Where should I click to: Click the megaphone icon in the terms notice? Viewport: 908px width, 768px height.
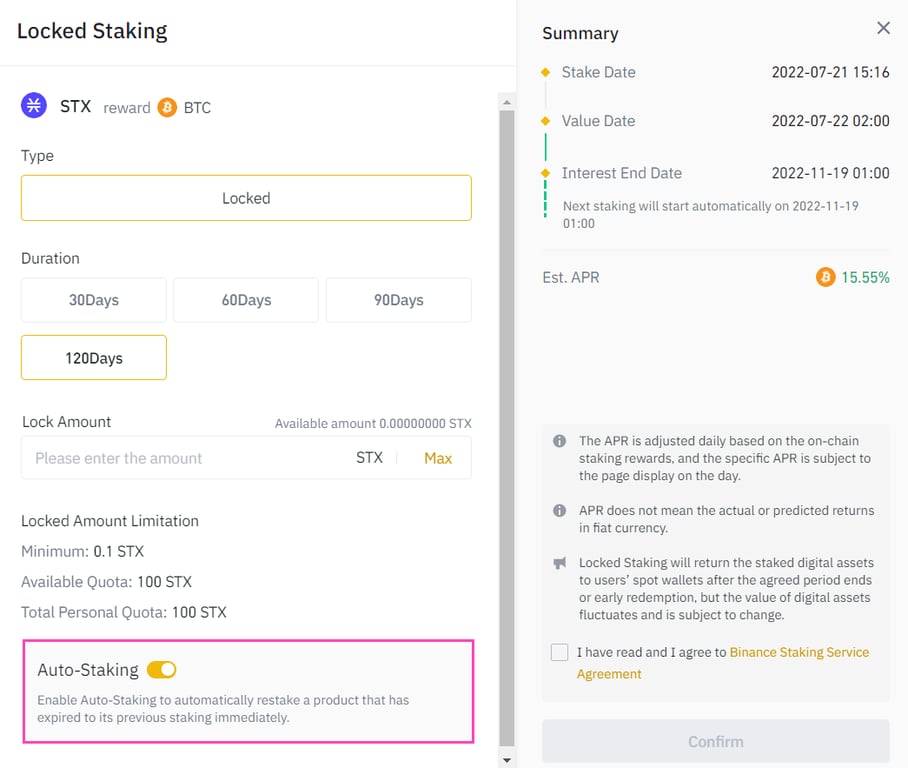[x=560, y=563]
